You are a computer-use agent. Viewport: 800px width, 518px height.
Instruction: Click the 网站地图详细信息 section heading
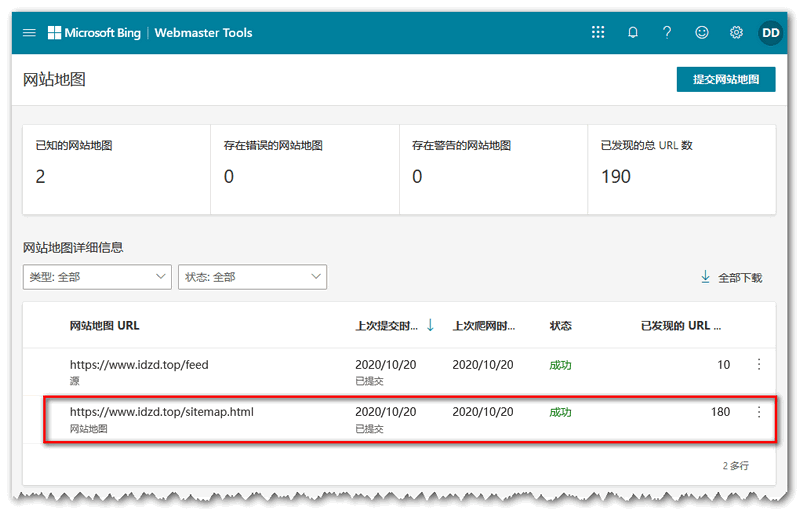(x=73, y=248)
